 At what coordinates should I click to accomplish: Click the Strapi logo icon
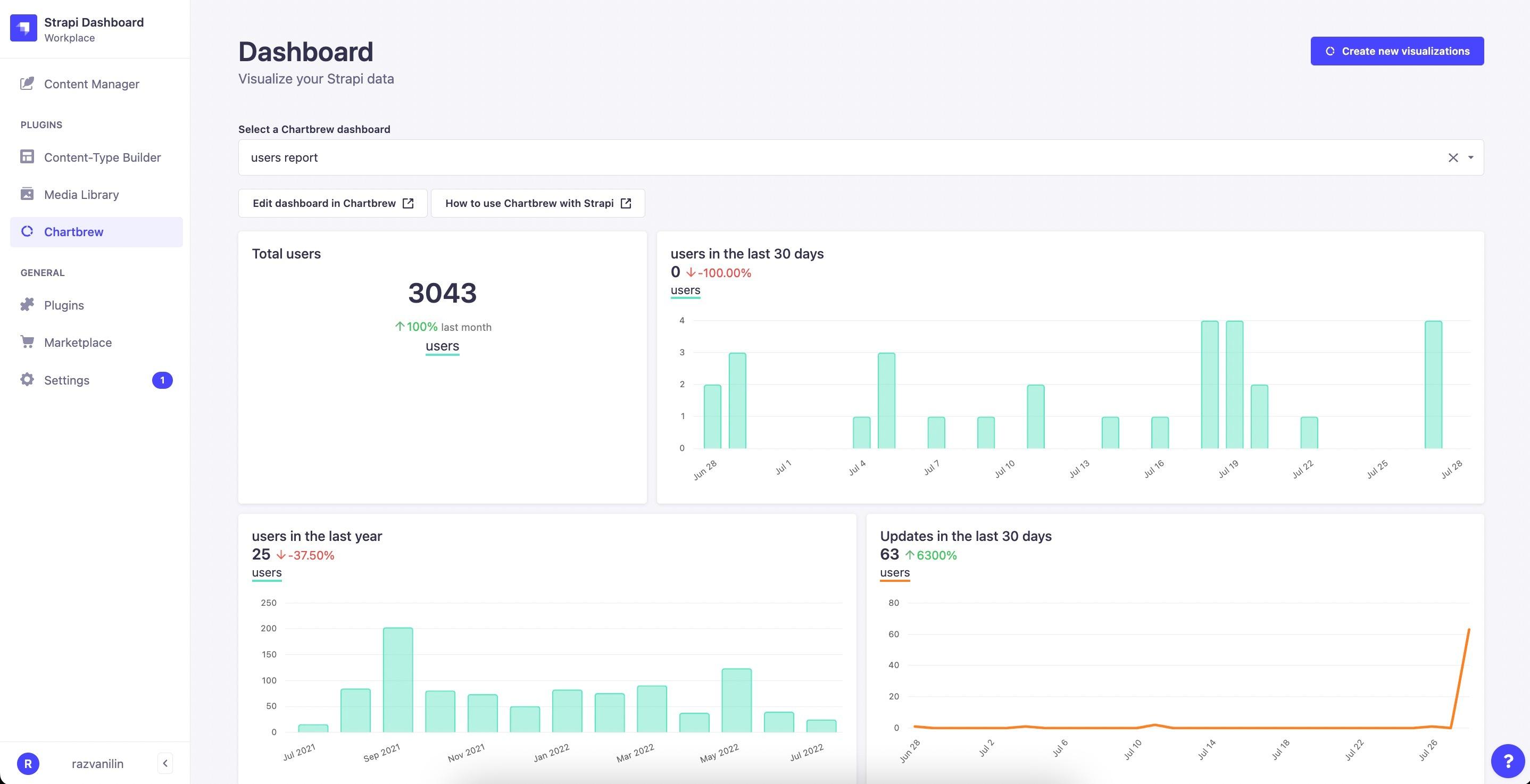[24, 28]
